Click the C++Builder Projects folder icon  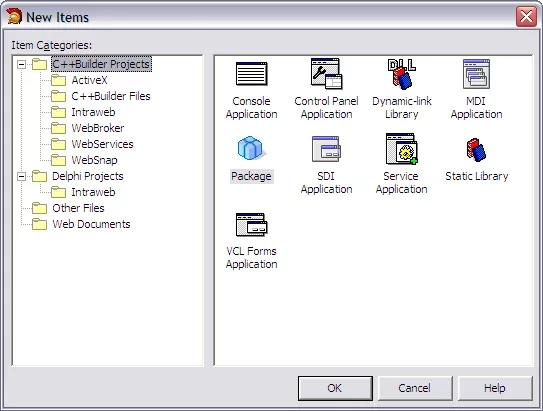click(x=39, y=64)
